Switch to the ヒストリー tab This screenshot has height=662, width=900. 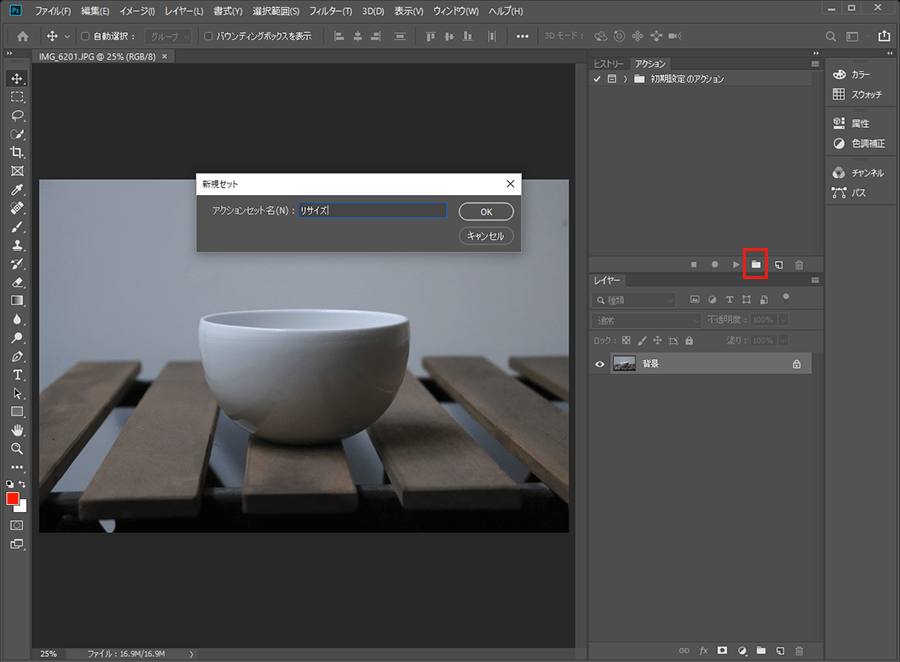[608, 63]
